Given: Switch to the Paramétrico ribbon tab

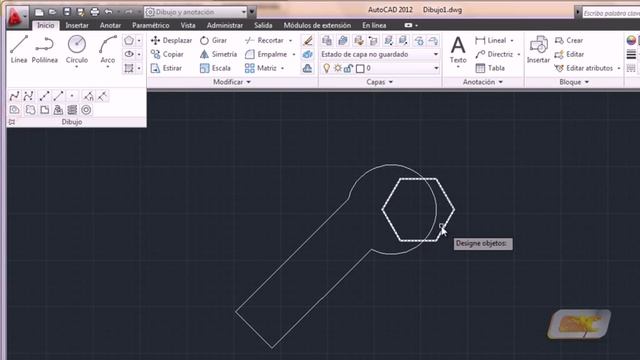Looking at the screenshot, I should (151, 25).
